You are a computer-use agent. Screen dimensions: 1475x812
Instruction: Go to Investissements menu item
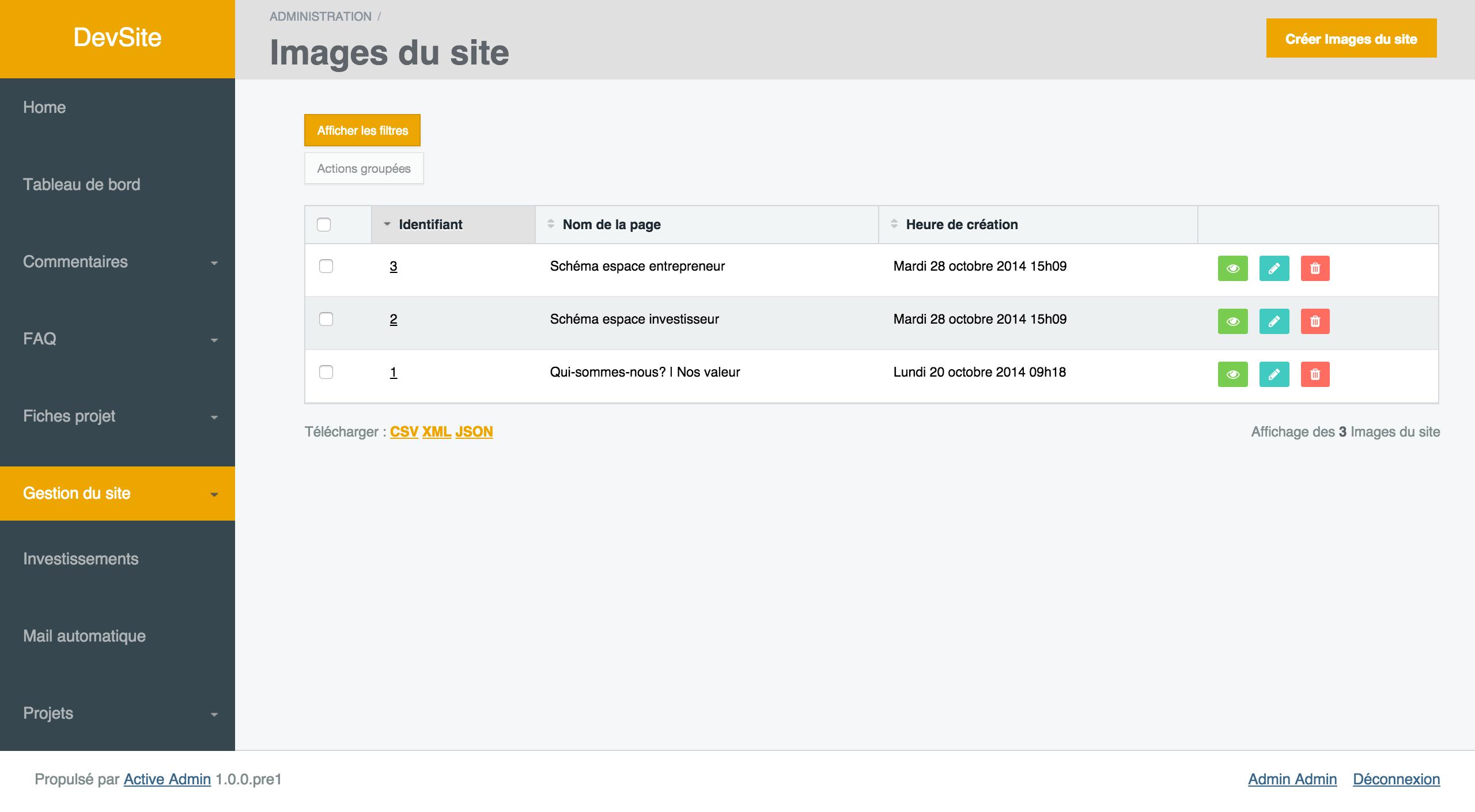[81, 559]
